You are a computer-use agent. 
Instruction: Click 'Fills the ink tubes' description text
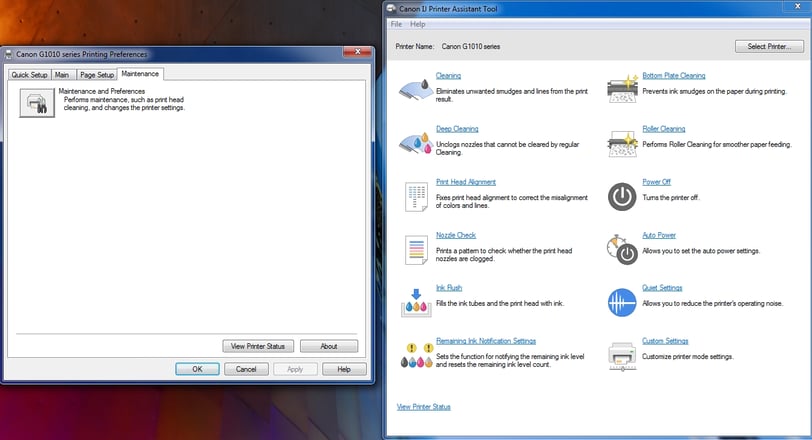pyautogui.click(x=500, y=303)
